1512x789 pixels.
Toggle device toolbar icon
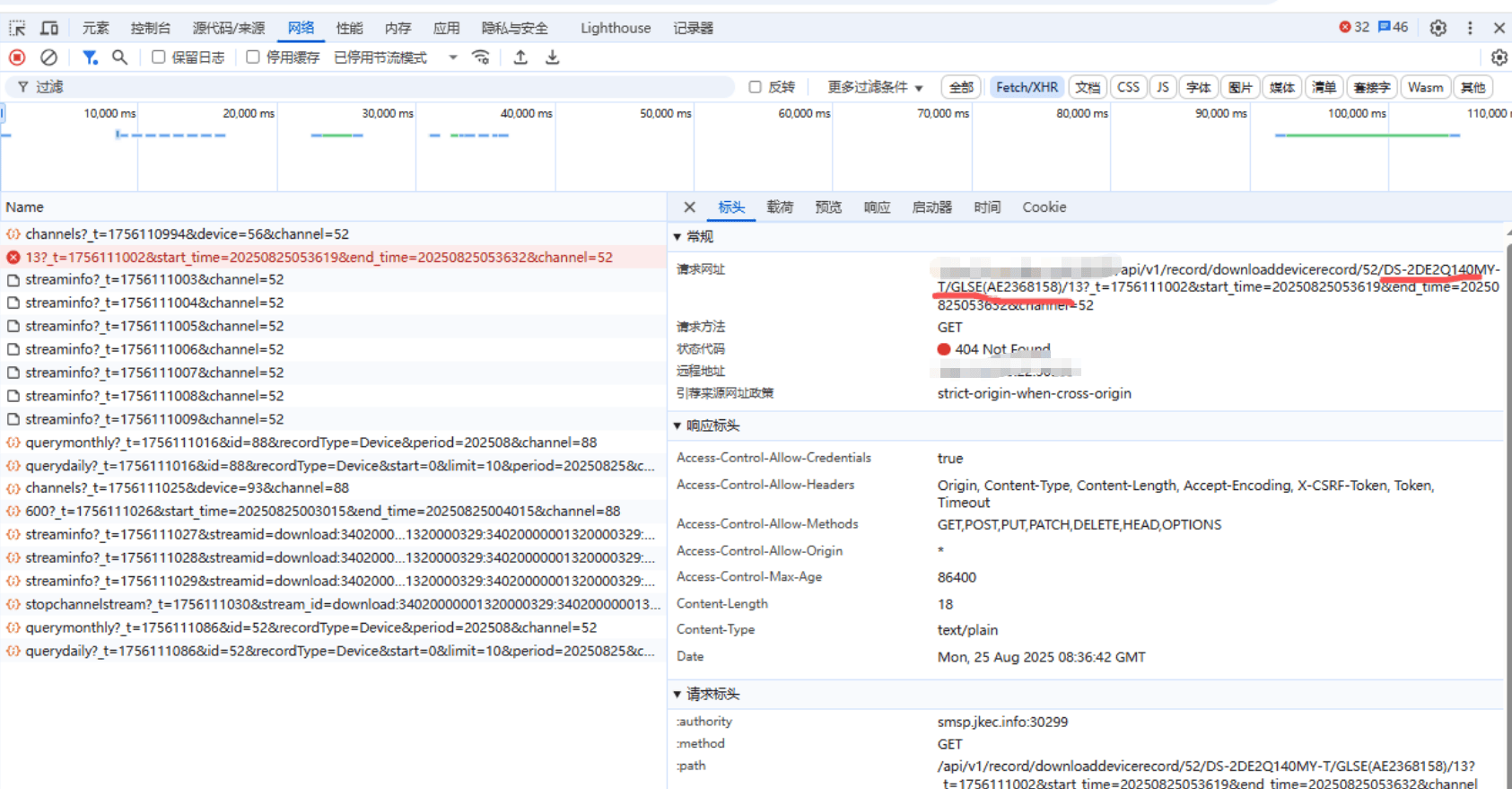[50, 28]
